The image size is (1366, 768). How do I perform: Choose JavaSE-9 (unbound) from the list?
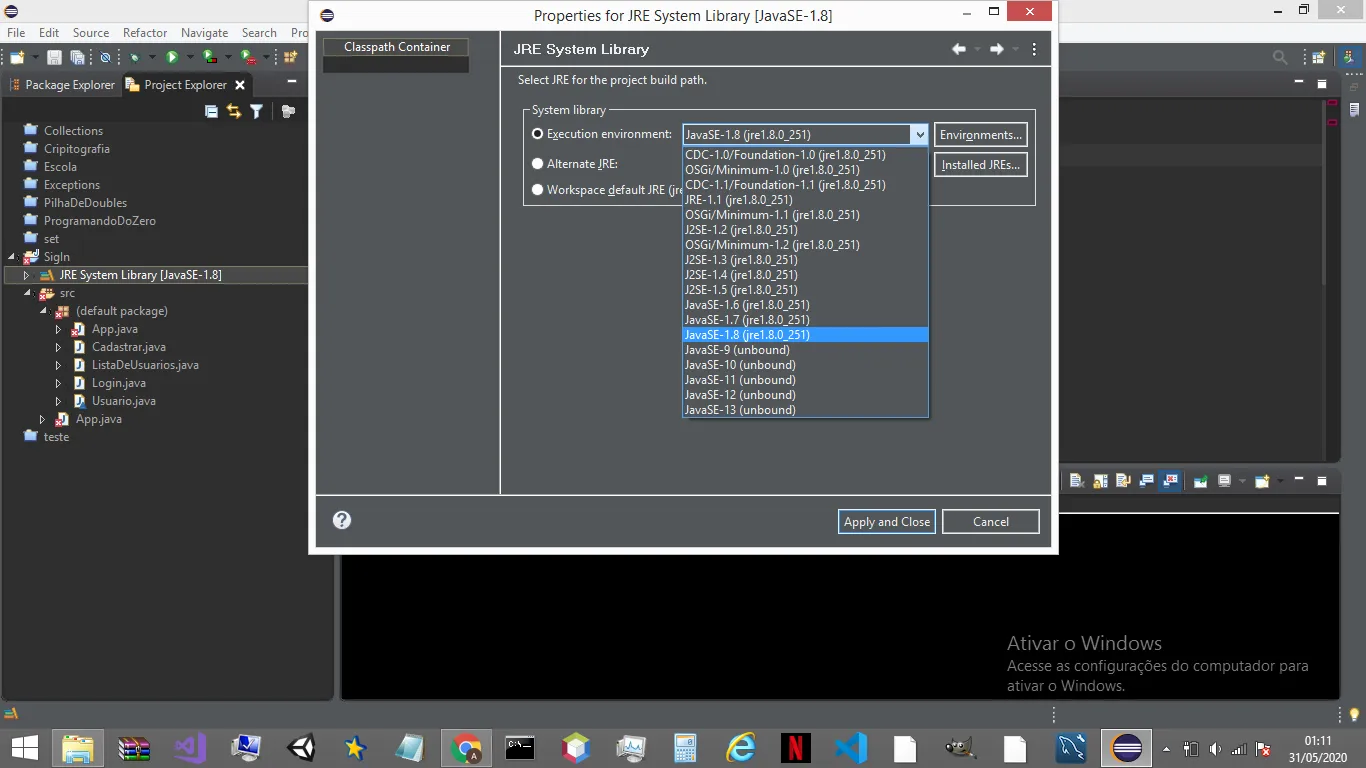click(805, 350)
